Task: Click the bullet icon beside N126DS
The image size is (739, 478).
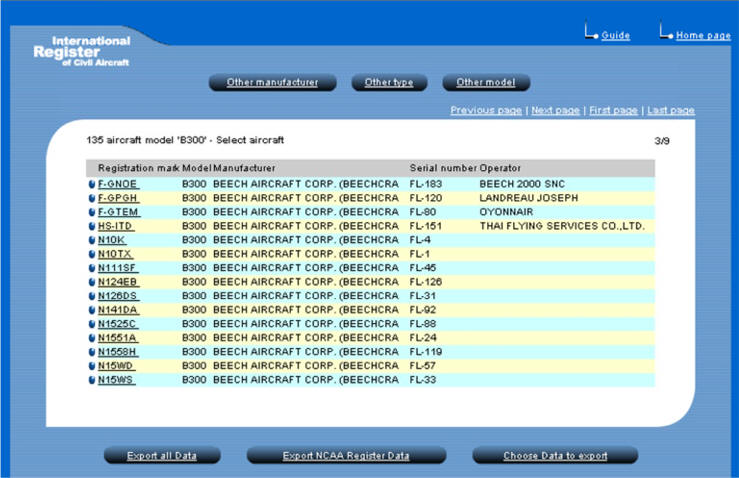Action: [92, 296]
